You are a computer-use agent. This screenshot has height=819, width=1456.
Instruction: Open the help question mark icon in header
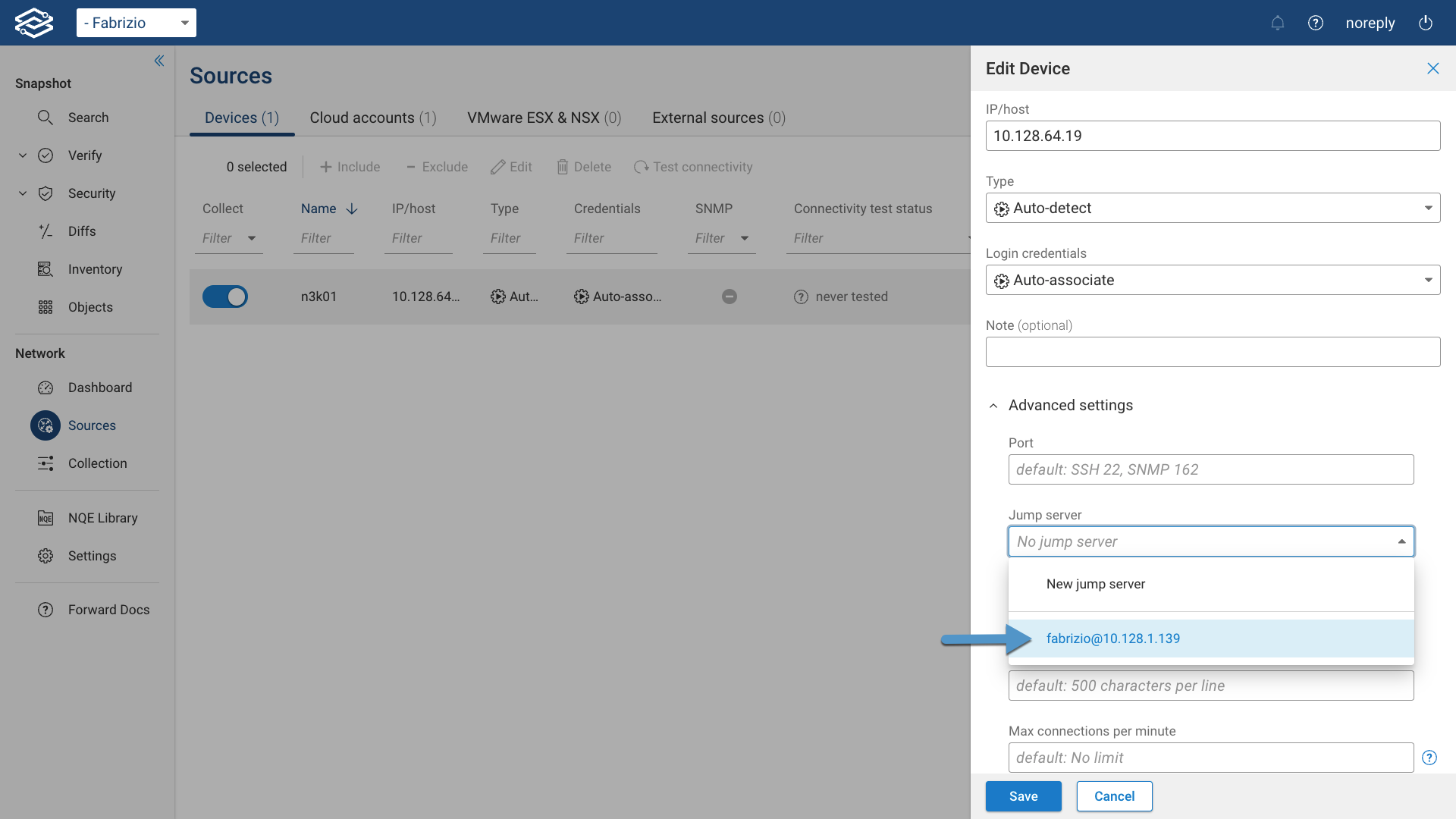tap(1316, 23)
